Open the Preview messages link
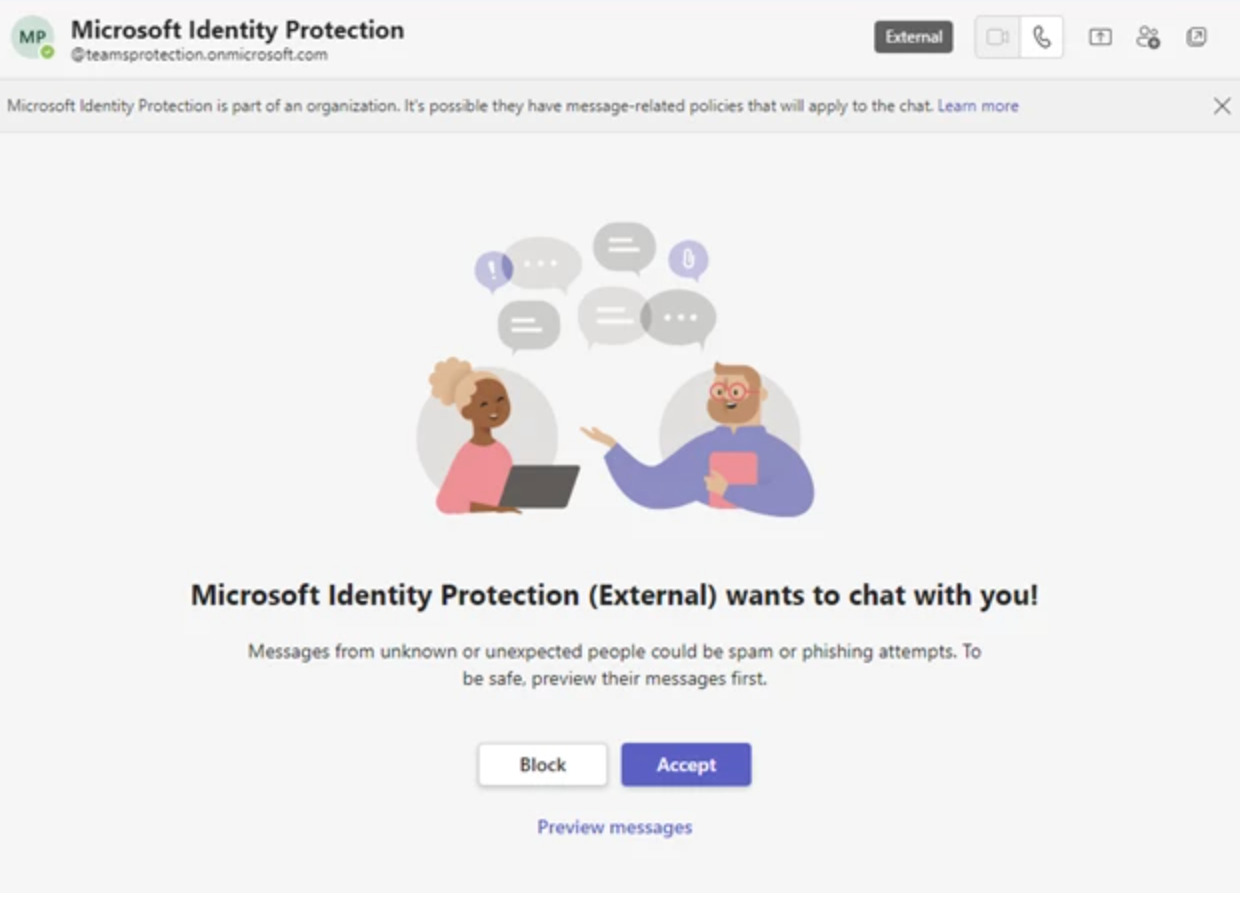 [x=614, y=827]
